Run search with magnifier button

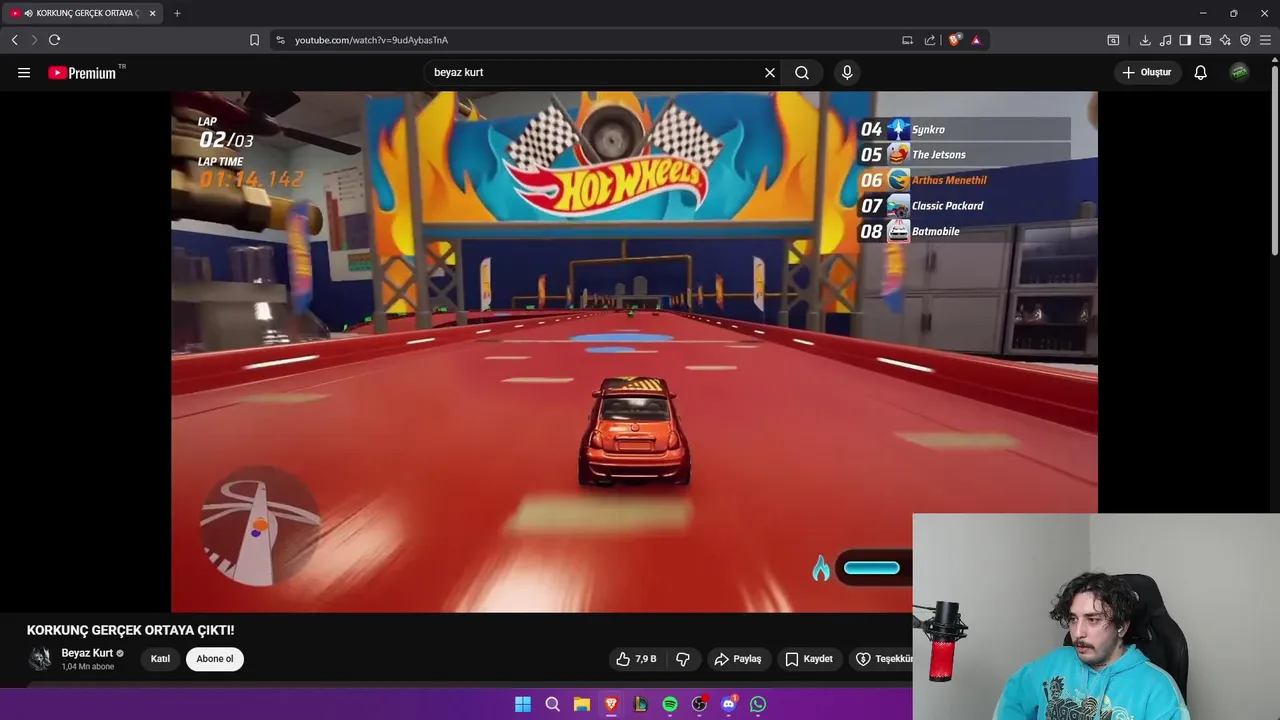click(x=802, y=72)
